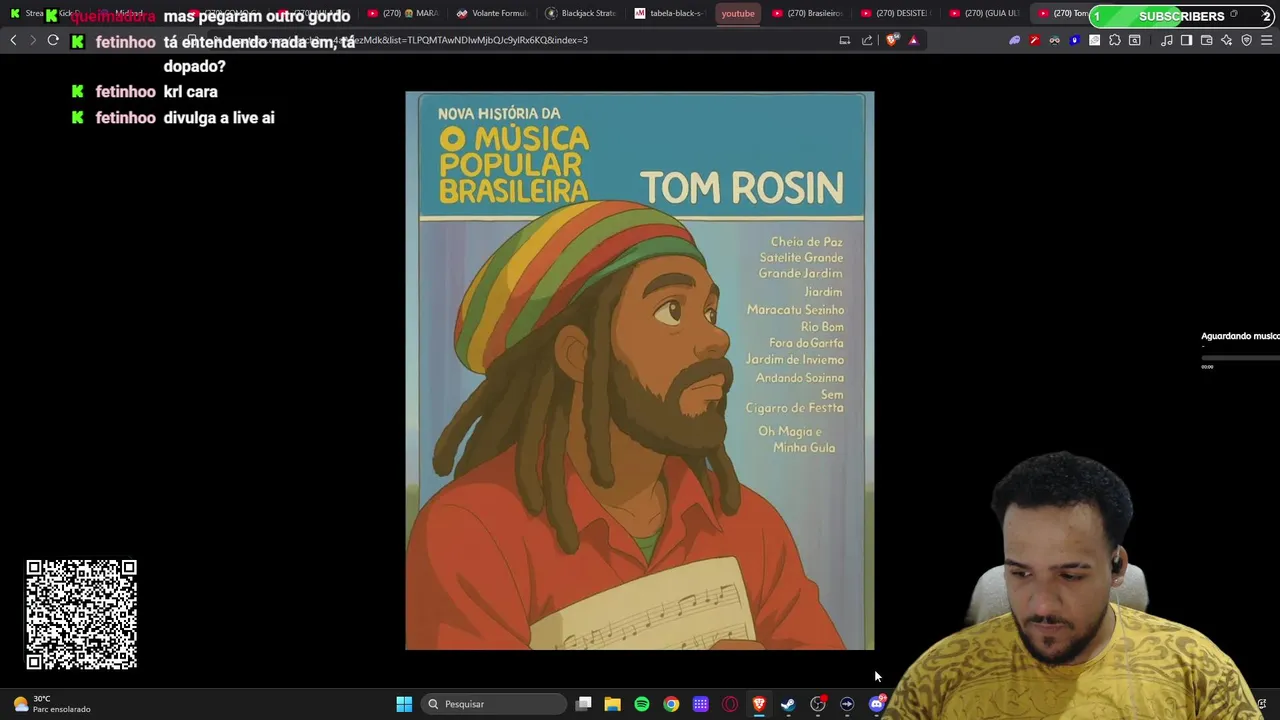Open Opera browser from taskbar
Image resolution: width=1280 pixels, height=720 pixels.
pyautogui.click(x=730, y=704)
